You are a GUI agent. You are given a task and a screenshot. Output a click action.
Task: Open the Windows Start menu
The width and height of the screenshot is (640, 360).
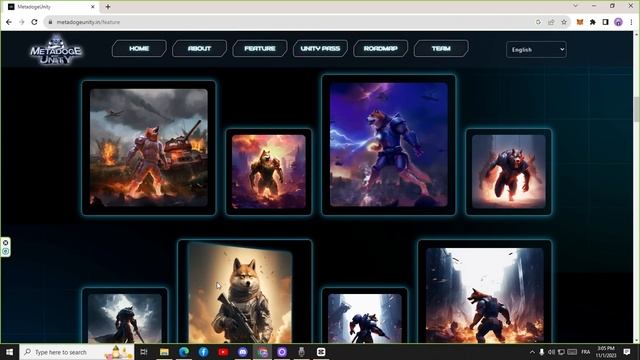9,352
